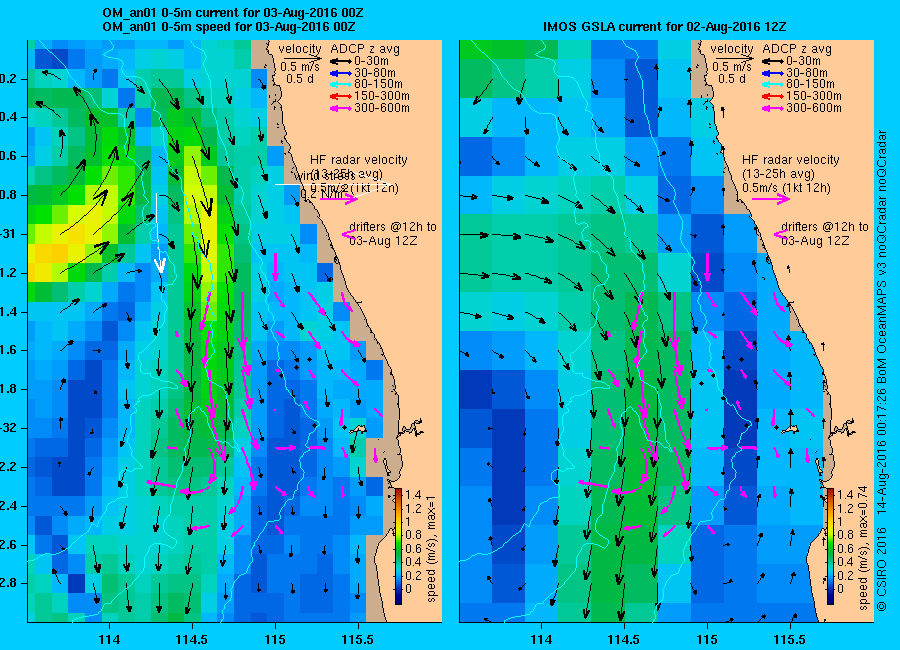Click the white wind stress arrow in left map
The width and height of the screenshot is (900, 650).
(x=159, y=233)
